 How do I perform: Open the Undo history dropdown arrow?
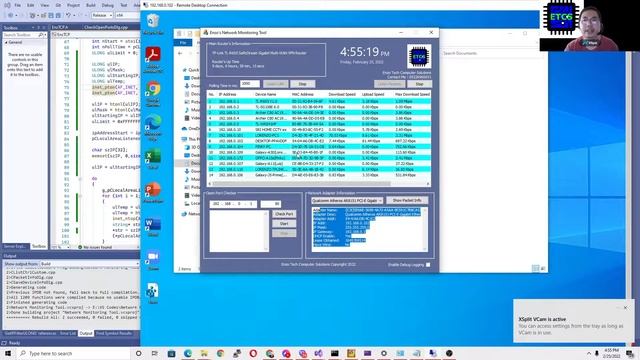coord(73,15)
